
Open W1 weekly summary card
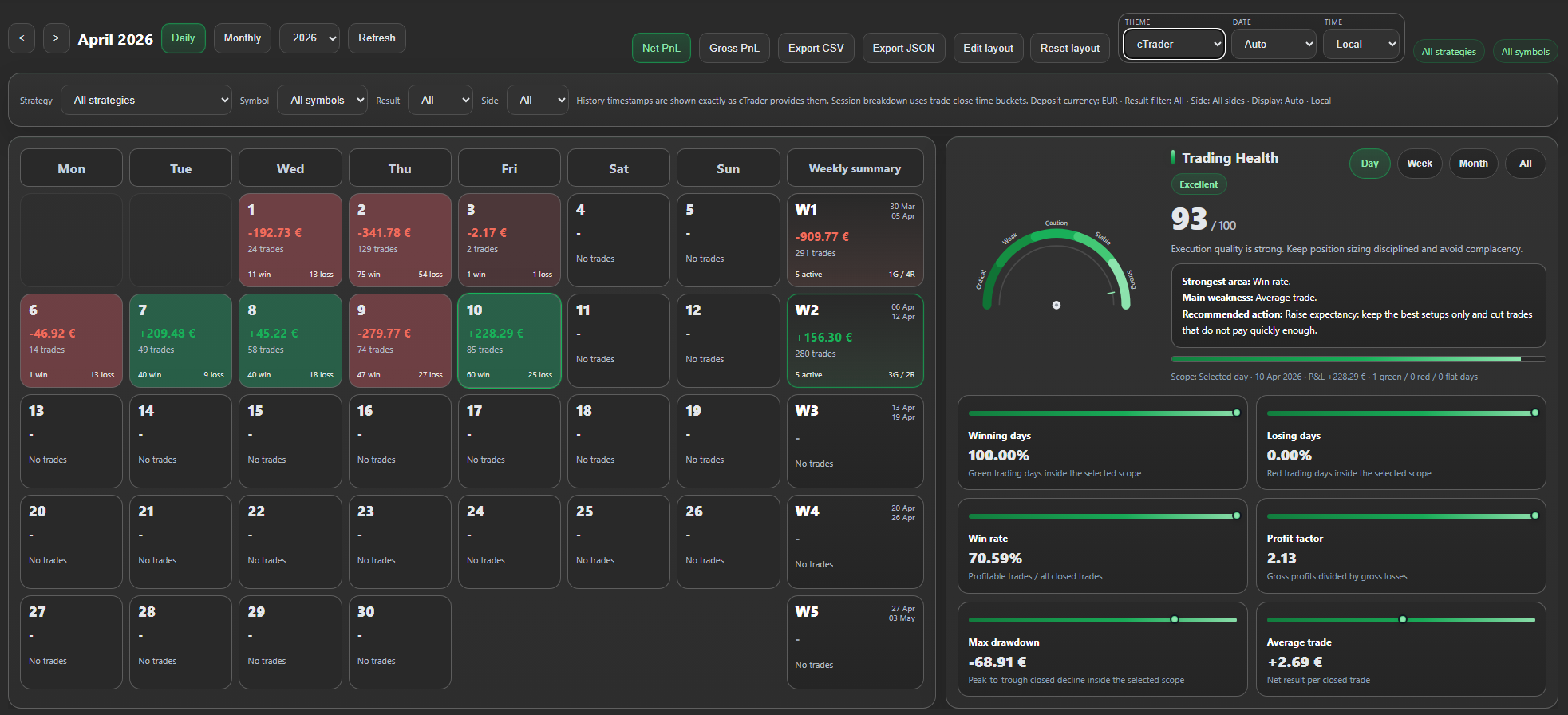point(855,240)
